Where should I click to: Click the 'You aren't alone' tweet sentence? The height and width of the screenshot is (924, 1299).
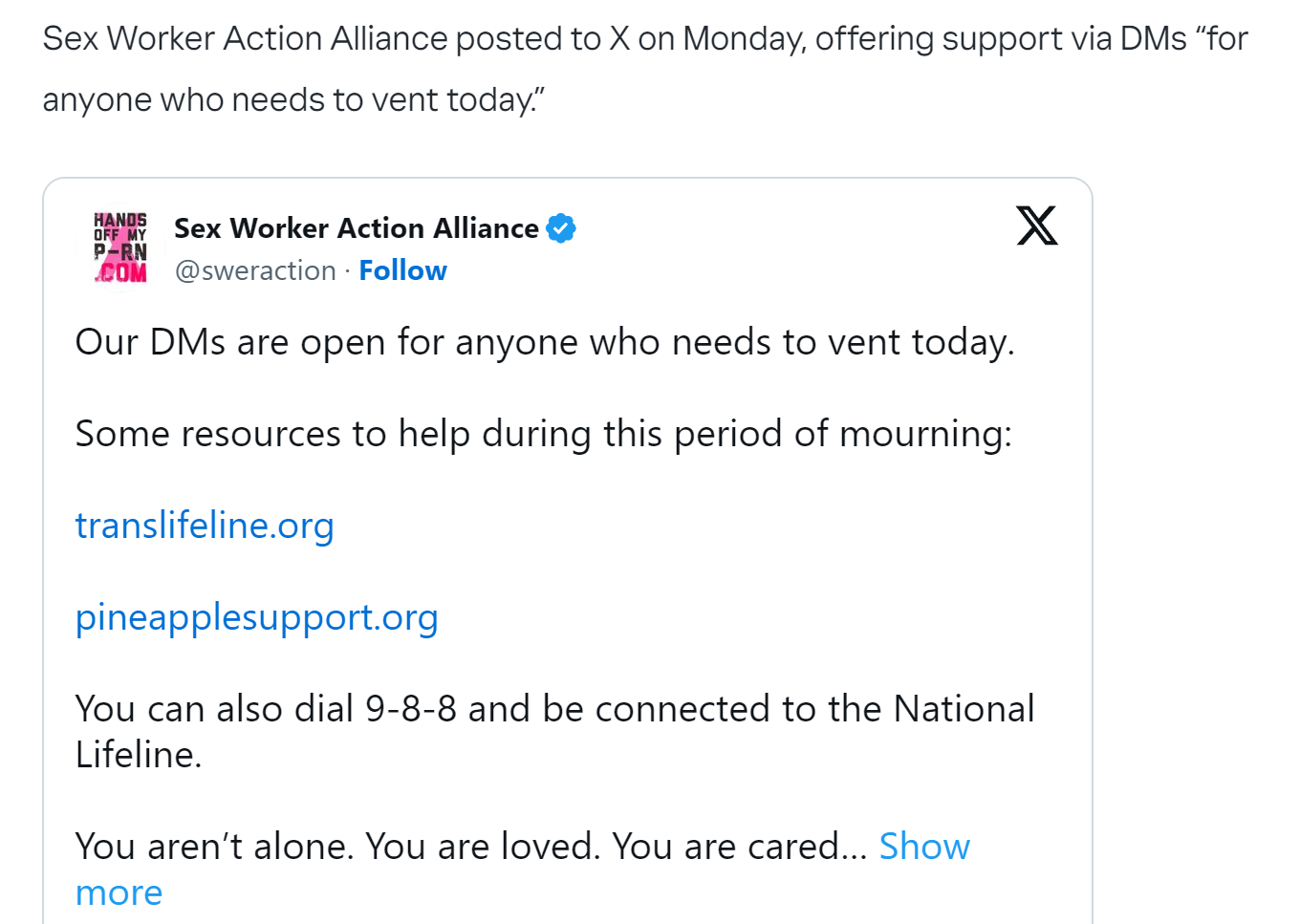point(471,847)
